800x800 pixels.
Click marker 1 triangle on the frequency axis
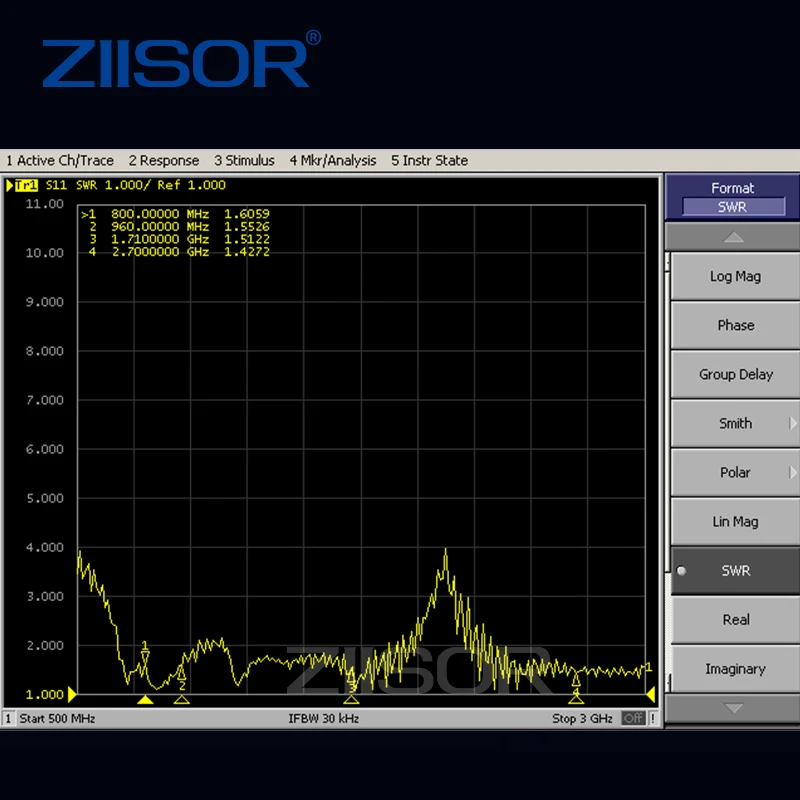point(145,699)
